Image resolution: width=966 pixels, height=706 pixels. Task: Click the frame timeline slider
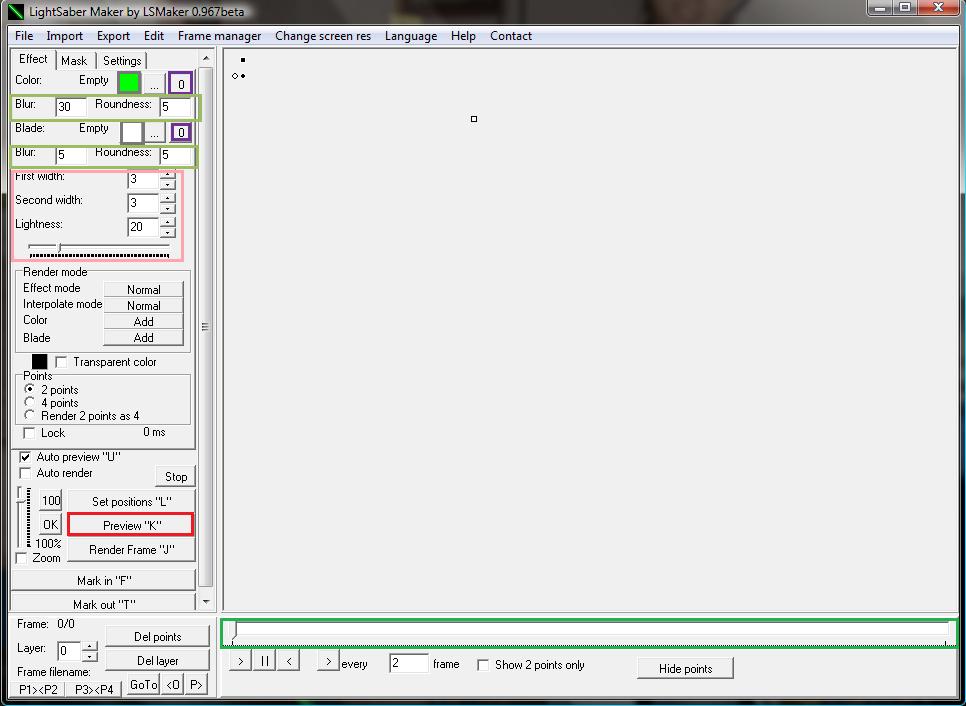pos(590,633)
